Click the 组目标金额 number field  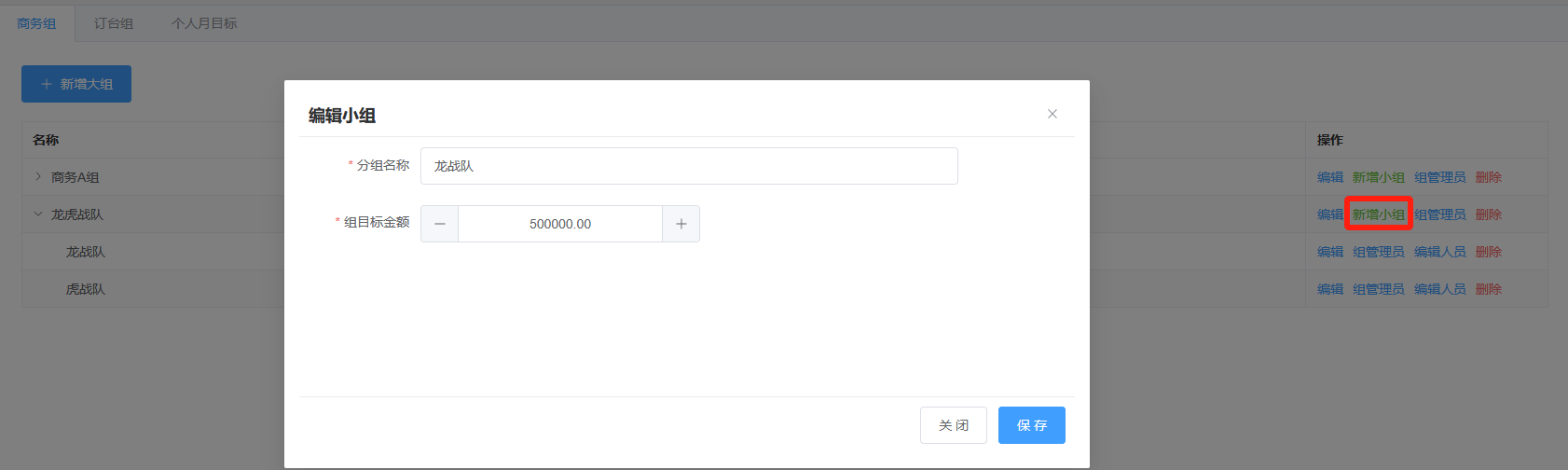click(x=559, y=224)
